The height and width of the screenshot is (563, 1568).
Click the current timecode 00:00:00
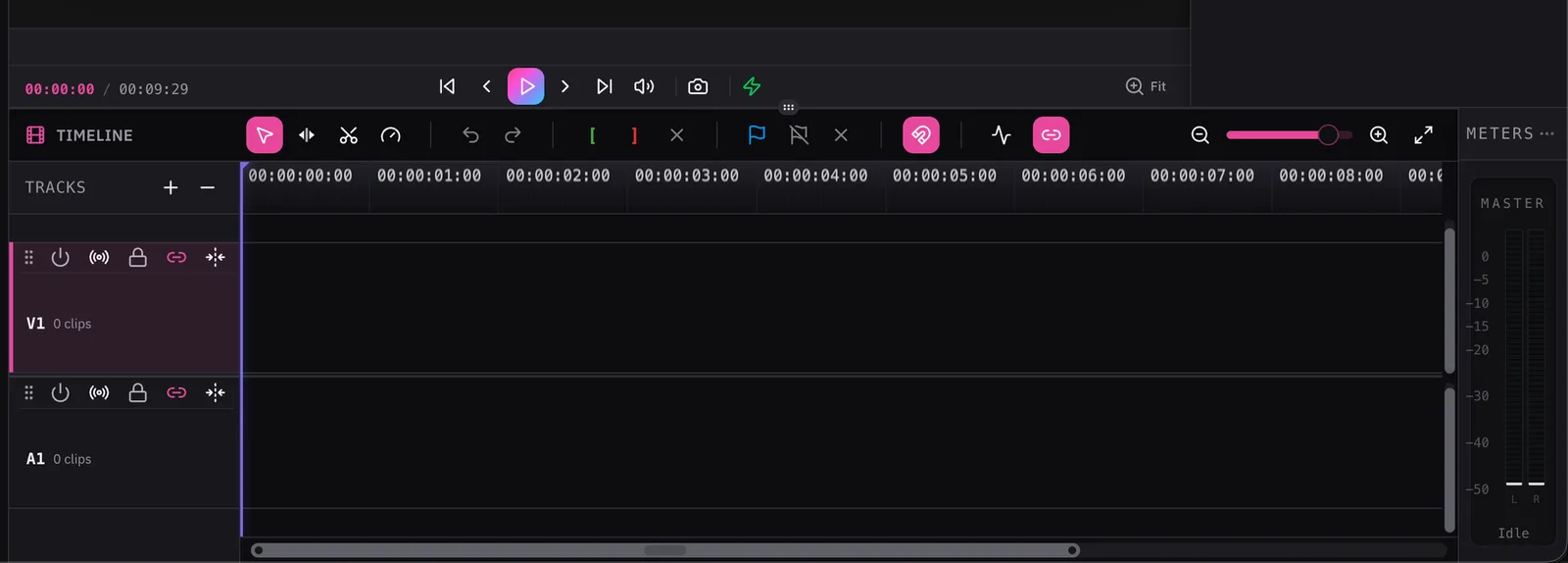click(60, 89)
